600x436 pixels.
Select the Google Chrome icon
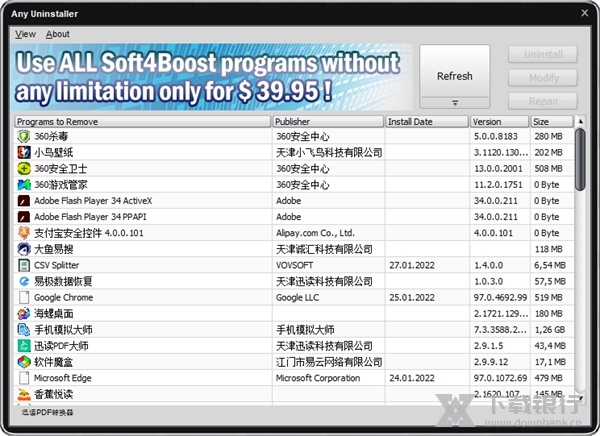[x=24, y=297]
